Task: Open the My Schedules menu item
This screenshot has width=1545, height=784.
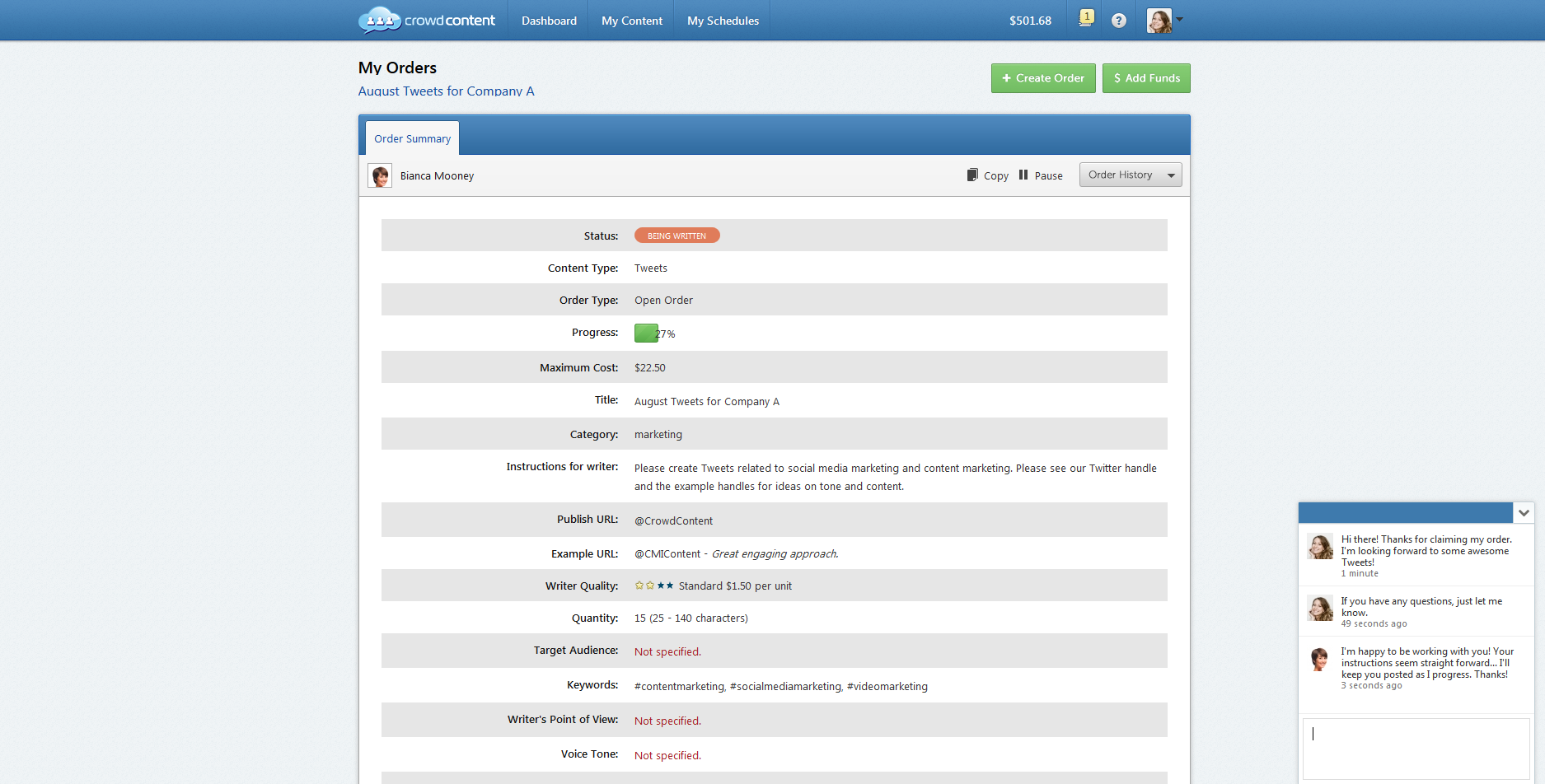Action: [723, 21]
